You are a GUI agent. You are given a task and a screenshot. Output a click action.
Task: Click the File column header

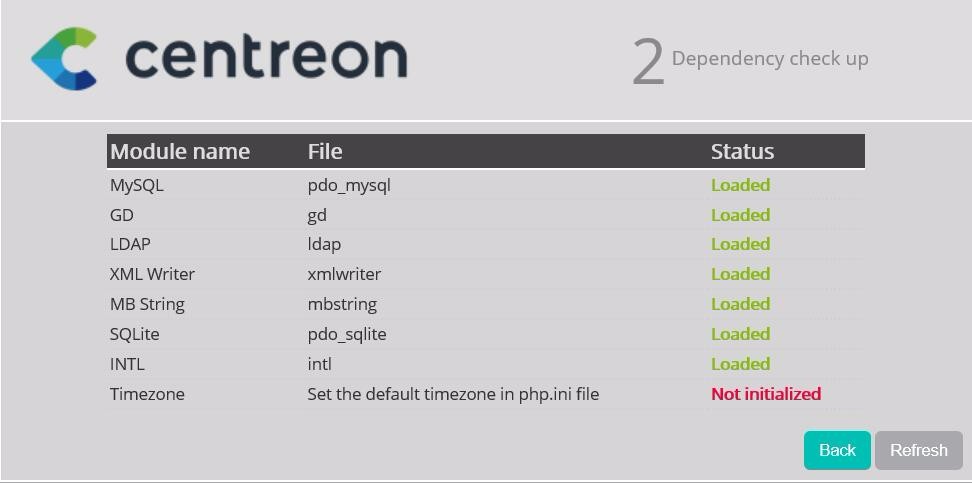325,151
